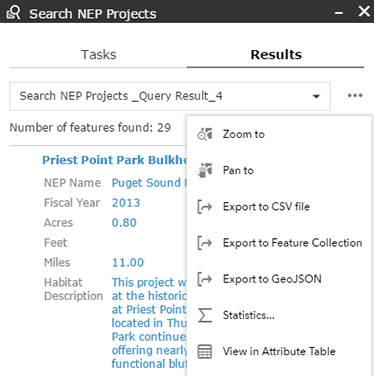Click the Habitat Description field label
This screenshot has width=374, height=376.
73,289
